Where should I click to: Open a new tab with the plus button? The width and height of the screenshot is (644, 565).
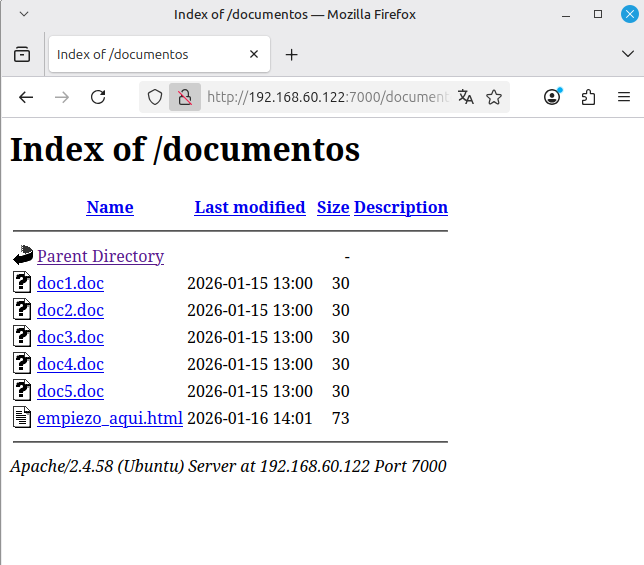[x=291, y=55]
